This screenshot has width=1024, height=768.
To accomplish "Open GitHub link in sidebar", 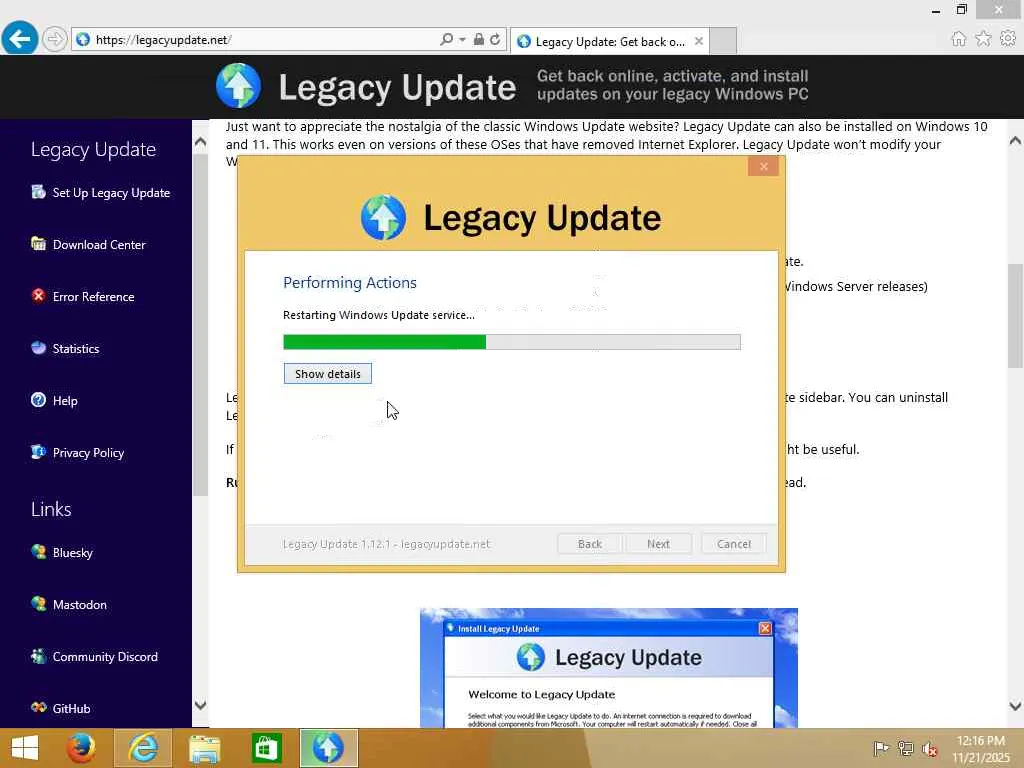I will coord(71,709).
